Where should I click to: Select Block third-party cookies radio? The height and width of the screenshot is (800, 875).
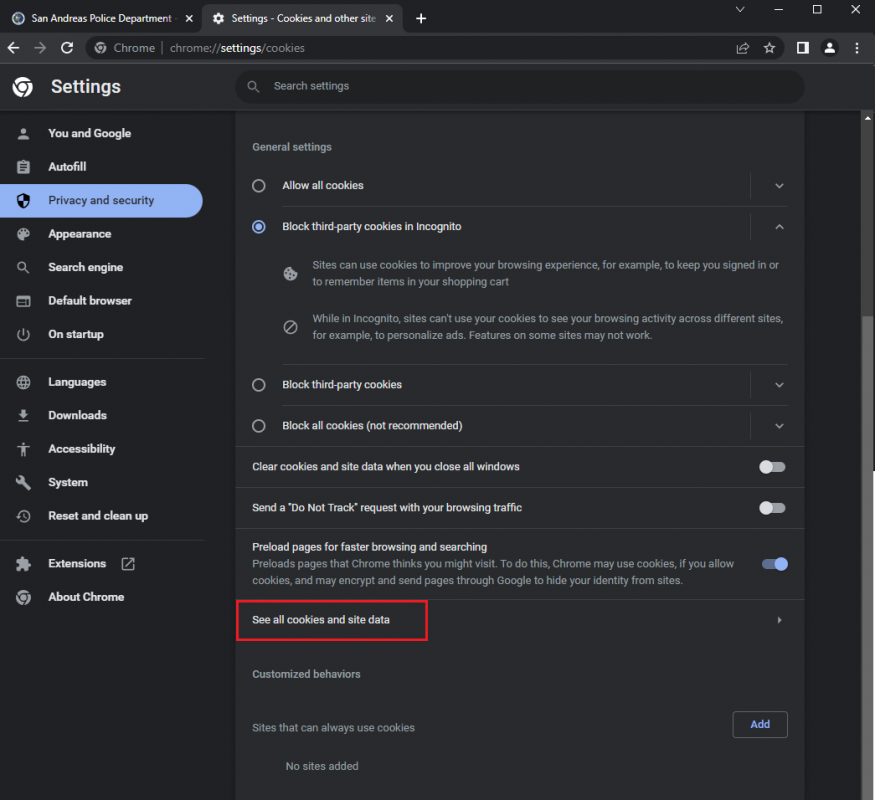259,385
